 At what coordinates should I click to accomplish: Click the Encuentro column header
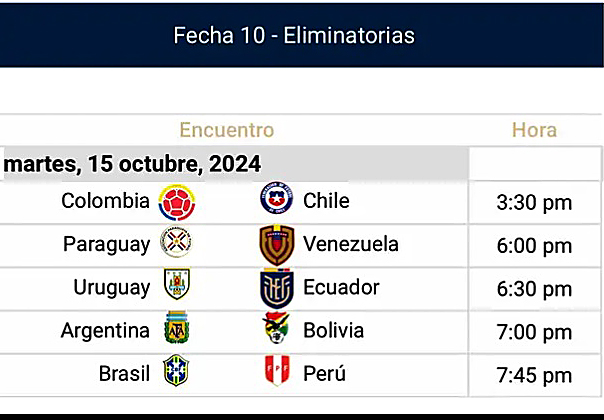point(227,130)
